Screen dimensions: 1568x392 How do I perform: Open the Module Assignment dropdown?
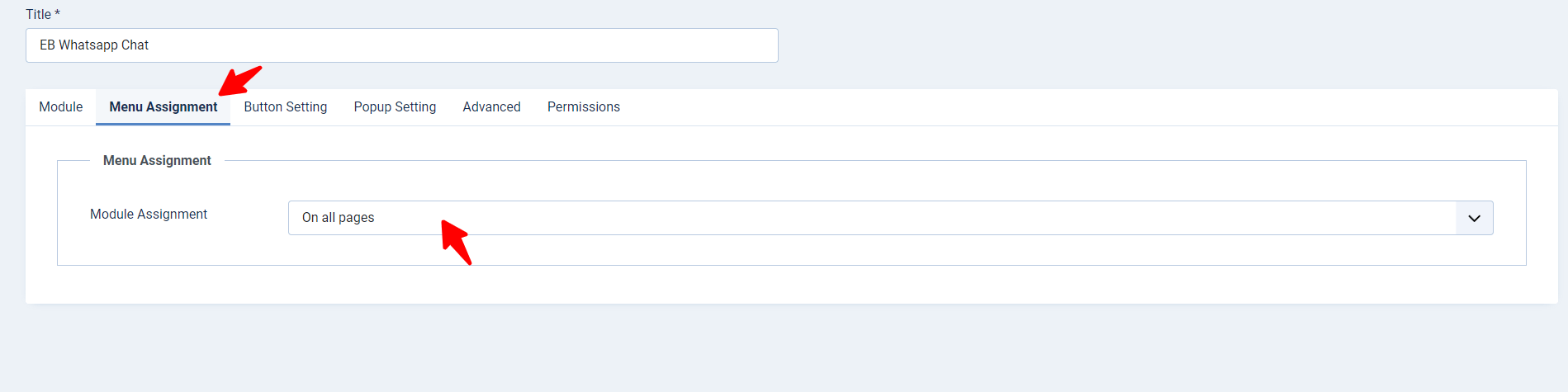pos(890,218)
